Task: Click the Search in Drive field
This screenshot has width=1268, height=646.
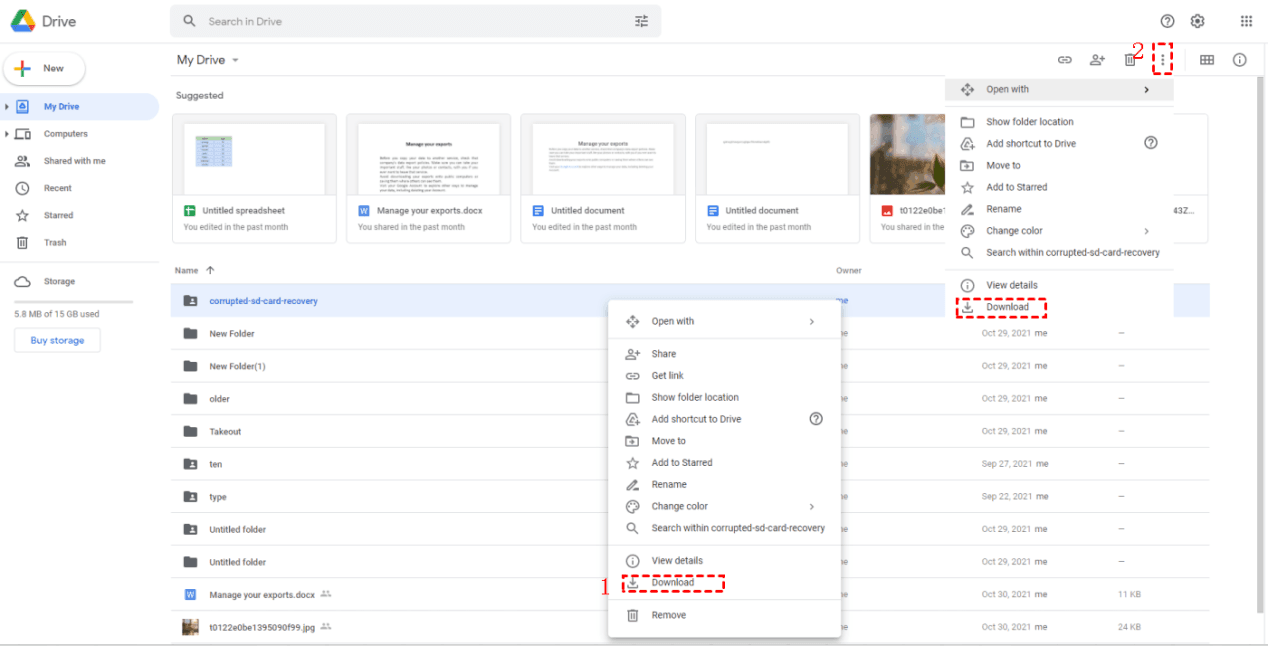Action: click(415, 21)
